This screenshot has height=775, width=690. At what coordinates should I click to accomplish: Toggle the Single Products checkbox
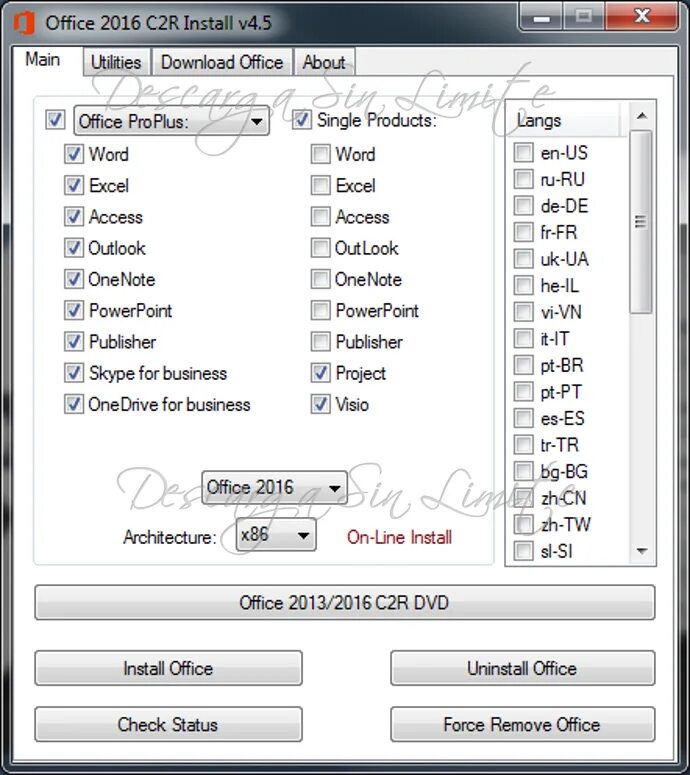click(x=301, y=120)
